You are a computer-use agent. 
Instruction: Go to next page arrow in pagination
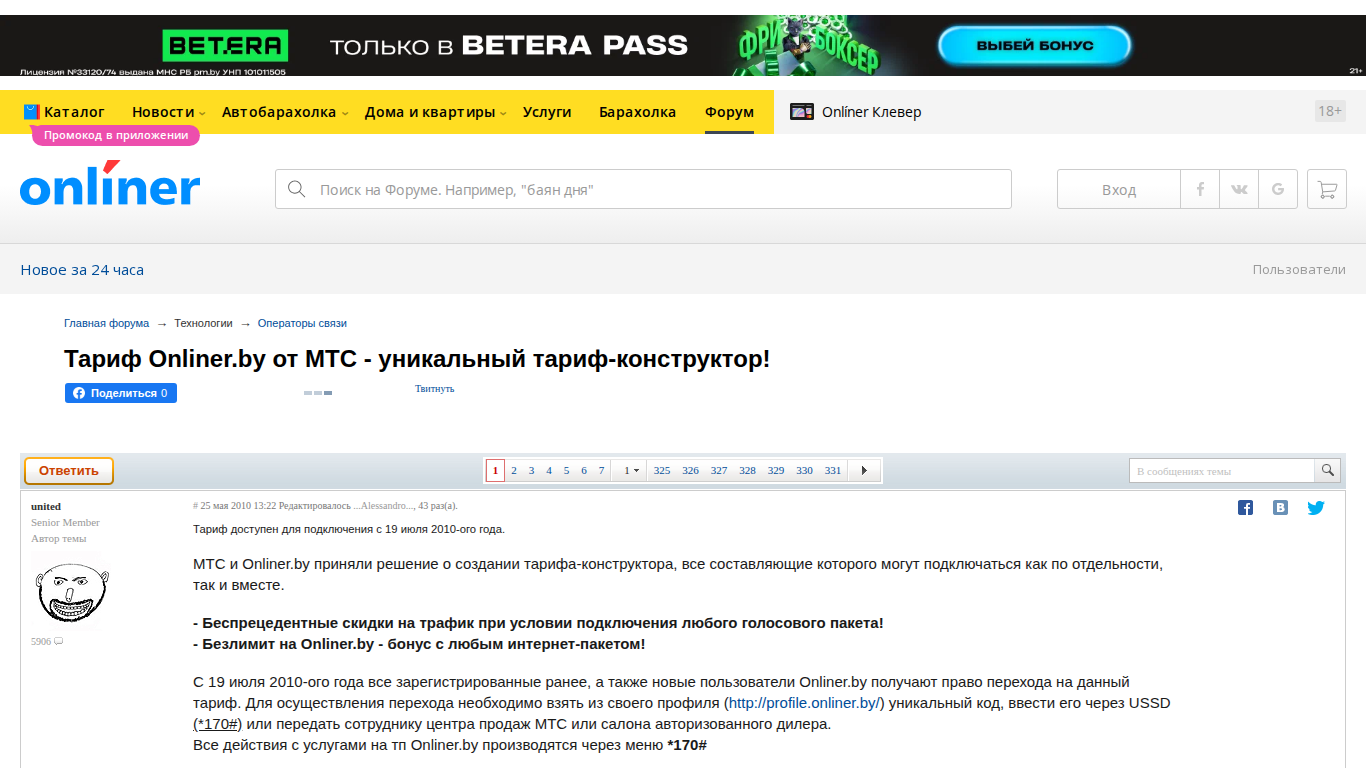click(x=865, y=470)
